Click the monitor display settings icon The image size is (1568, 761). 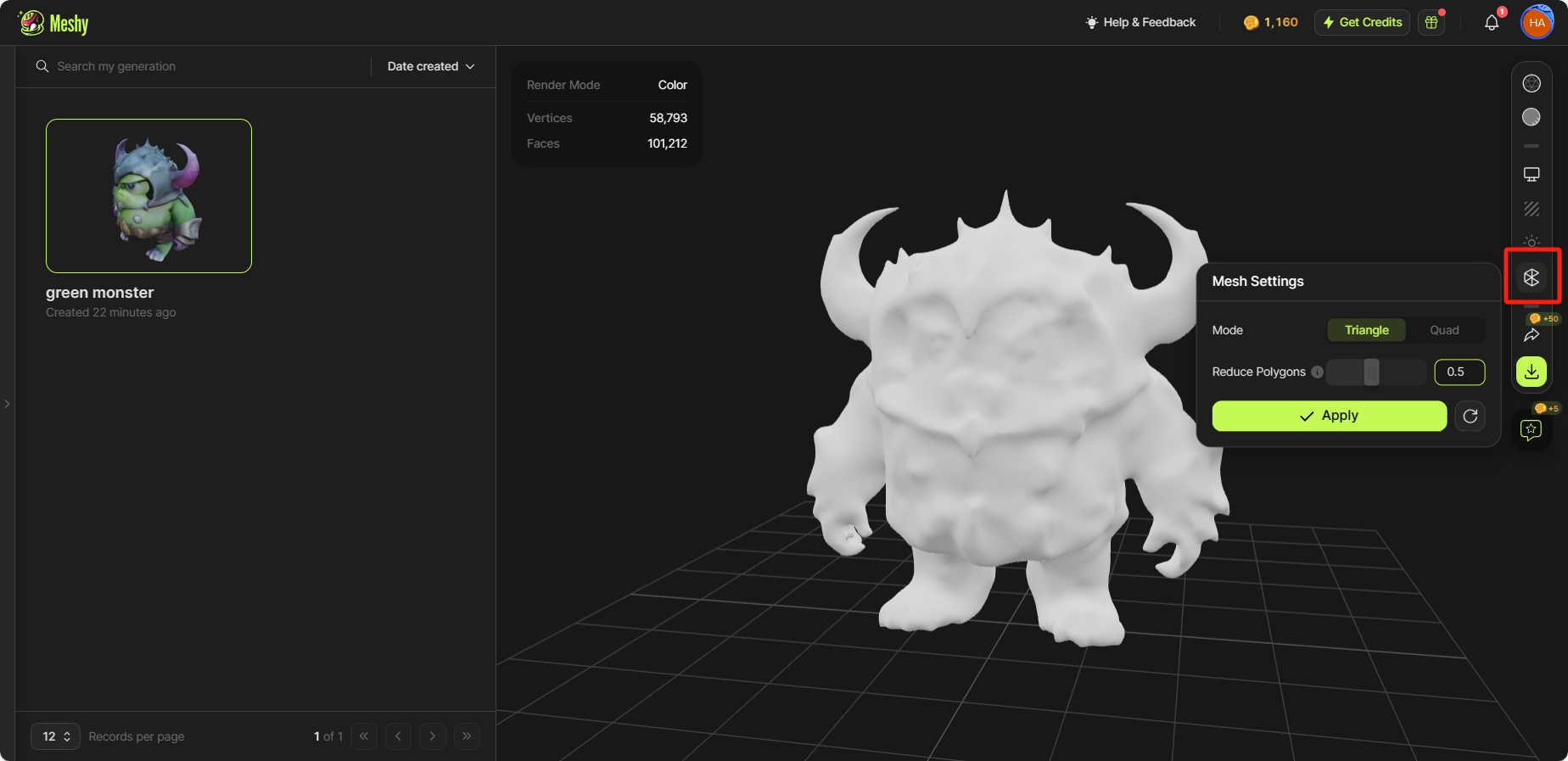point(1532,175)
